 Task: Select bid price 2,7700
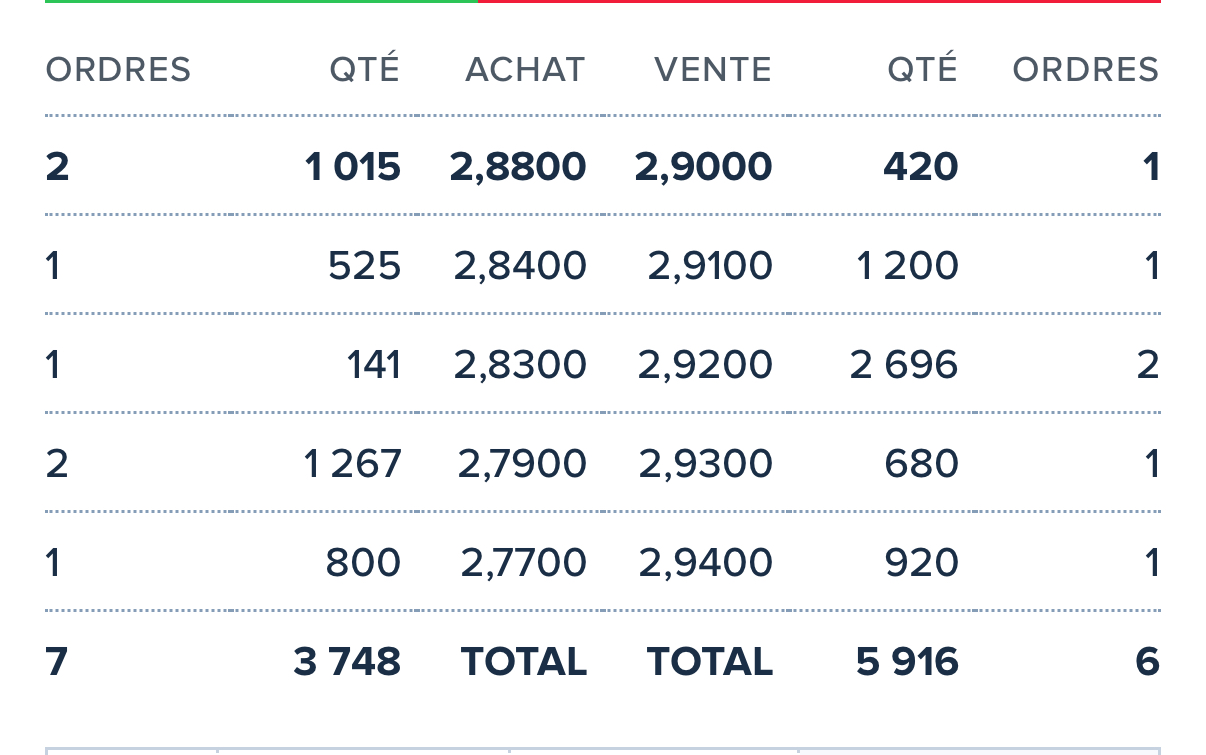click(x=524, y=563)
